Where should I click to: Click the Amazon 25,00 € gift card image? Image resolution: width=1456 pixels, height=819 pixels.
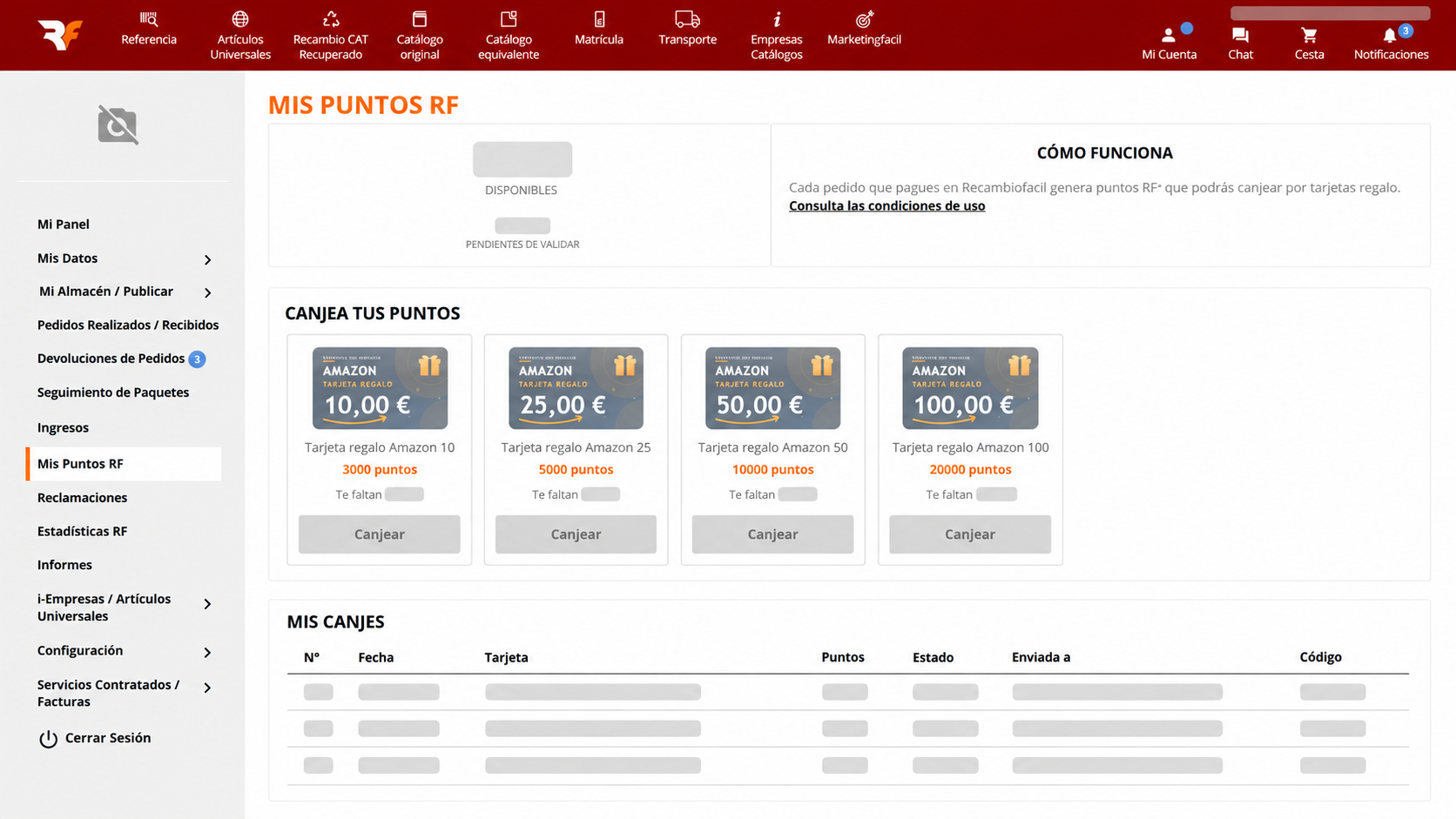[576, 388]
